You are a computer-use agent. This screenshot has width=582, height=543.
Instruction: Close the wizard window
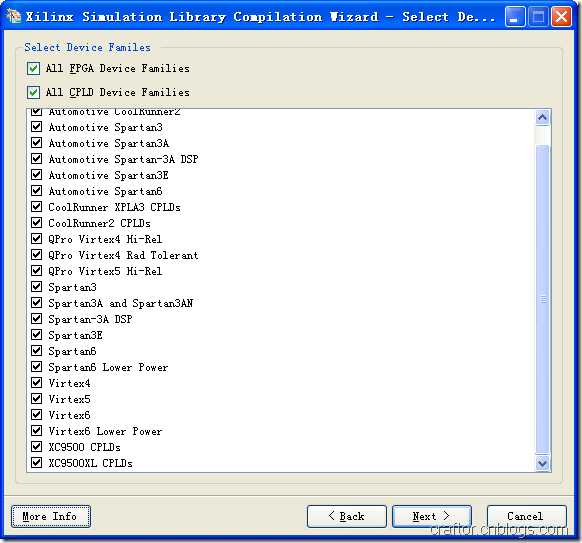tap(562, 17)
